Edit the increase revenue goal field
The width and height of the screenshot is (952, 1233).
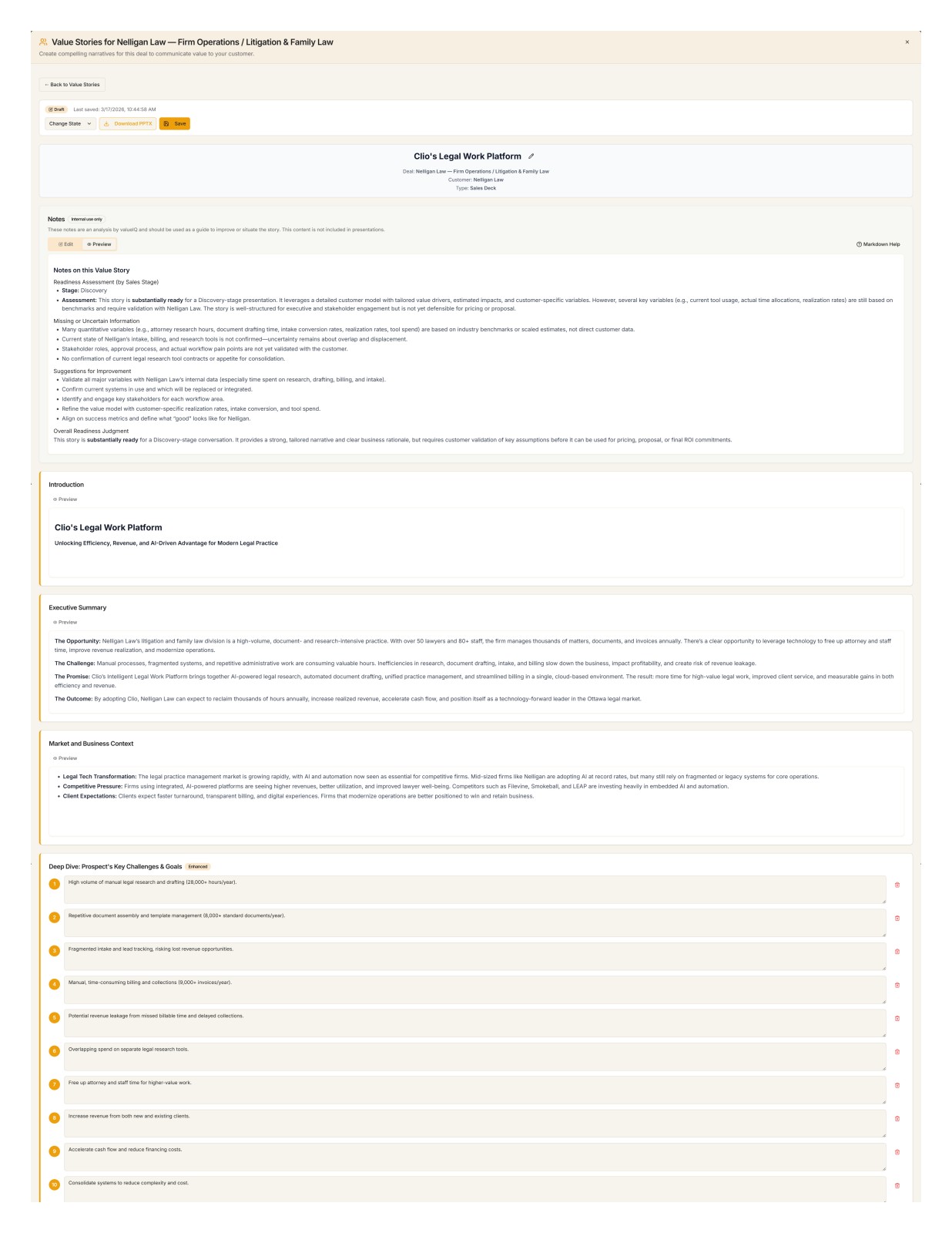pos(474,1124)
